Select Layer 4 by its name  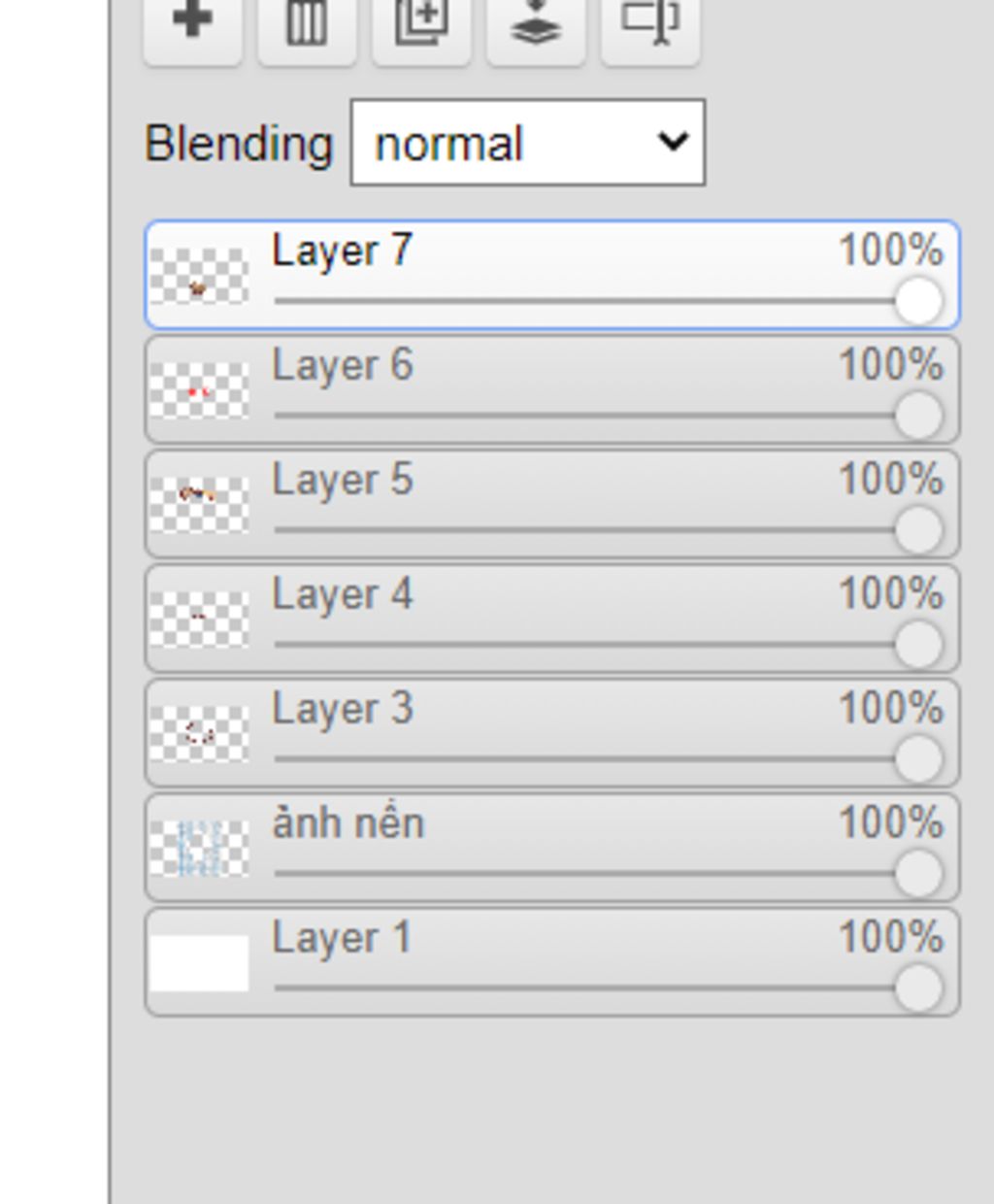343,594
